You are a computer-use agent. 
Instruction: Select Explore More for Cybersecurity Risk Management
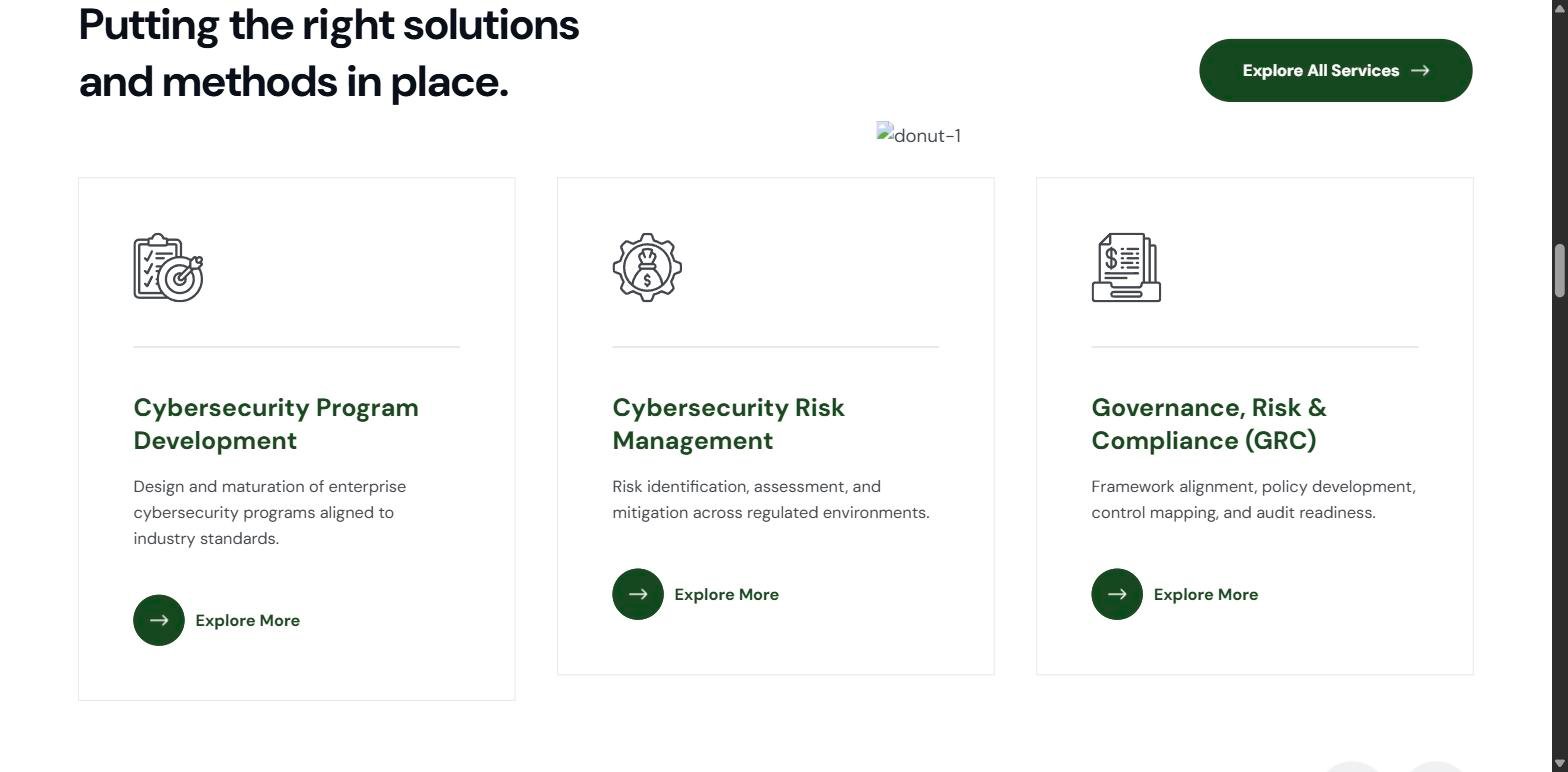coord(727,594)
